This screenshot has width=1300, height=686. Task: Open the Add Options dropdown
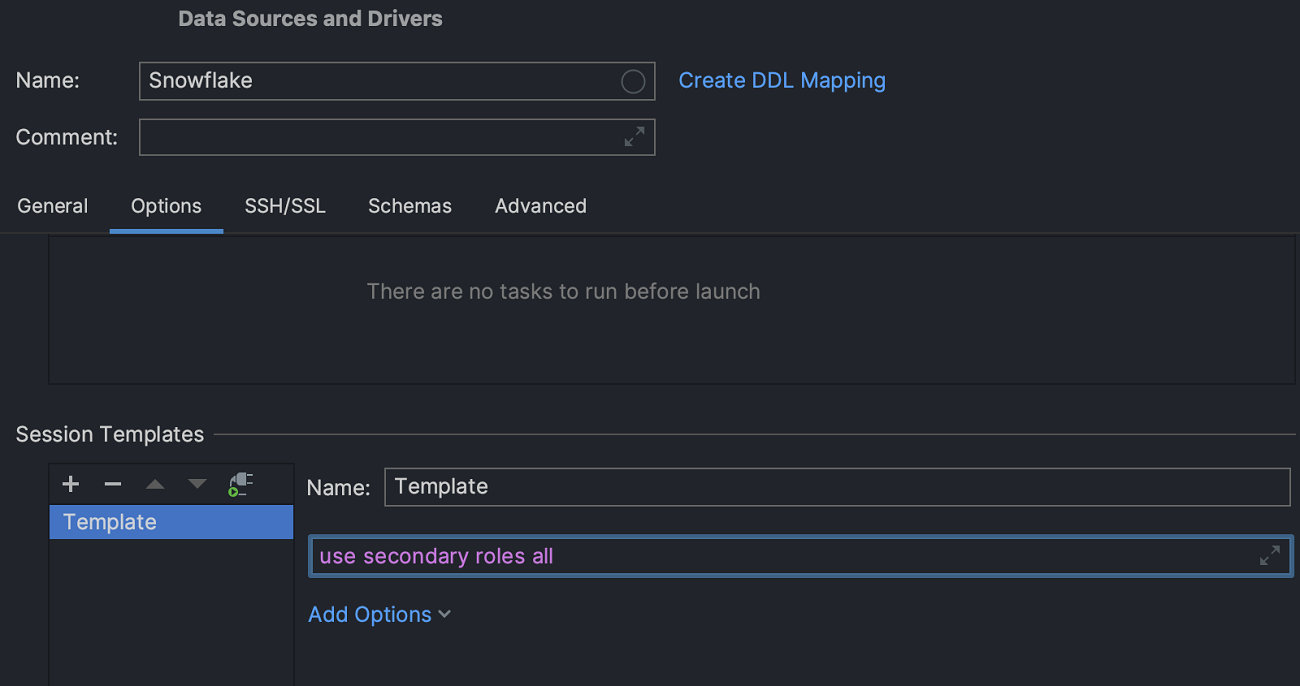pyautogui.click(x=379, y=615)
